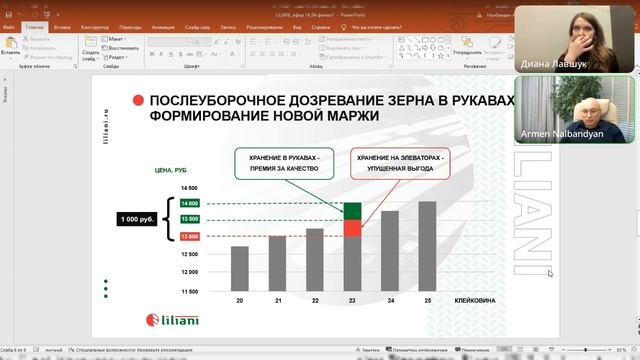This screenshot has height=360, width=640.
Task: Click the Undo arrow in quick access toolbar
Action: click(x=20, y=15)
